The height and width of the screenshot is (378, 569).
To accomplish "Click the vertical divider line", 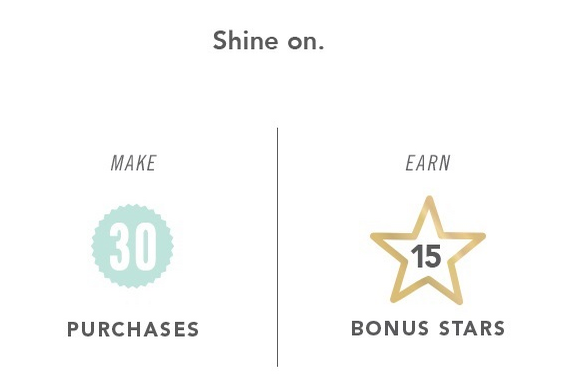I will 278,247.
